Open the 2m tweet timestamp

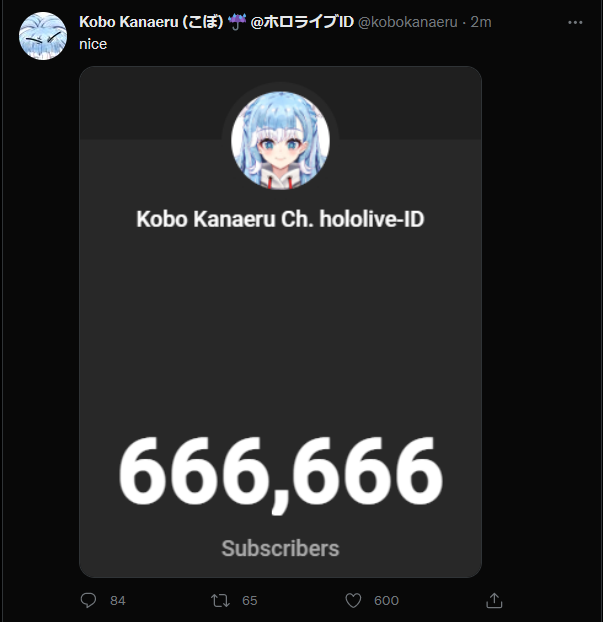pos(481,22)
